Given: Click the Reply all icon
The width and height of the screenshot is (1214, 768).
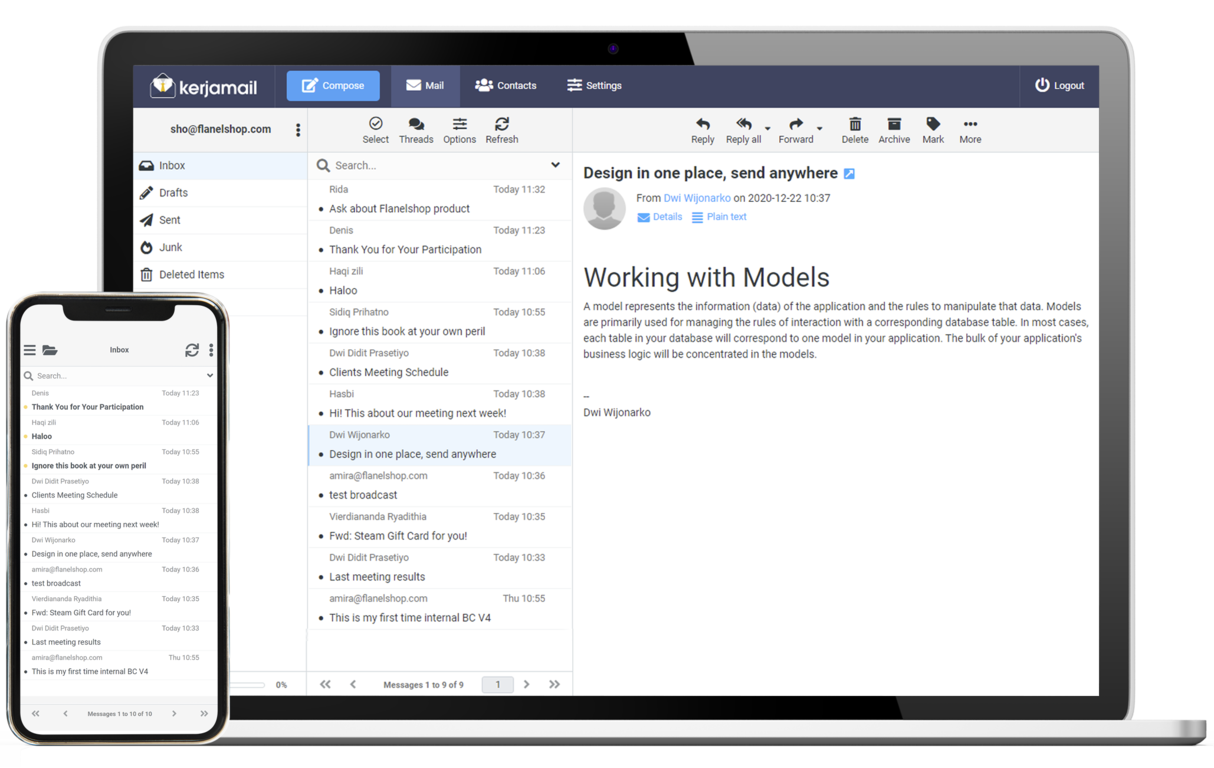Looking at the screenshot, I should (x=743, y=131).
